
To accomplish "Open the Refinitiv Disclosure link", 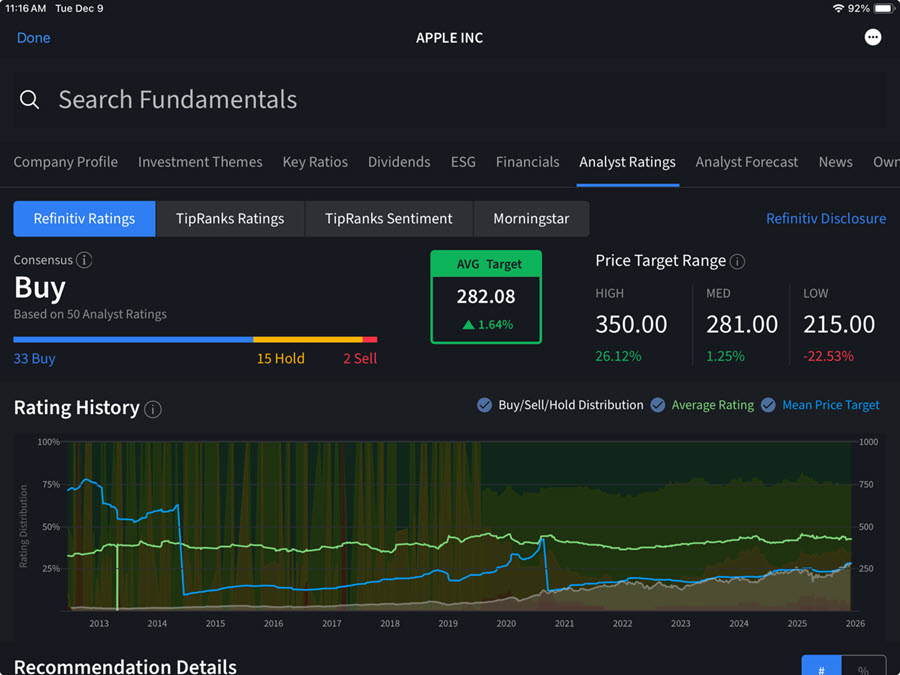I will (825, 219).
